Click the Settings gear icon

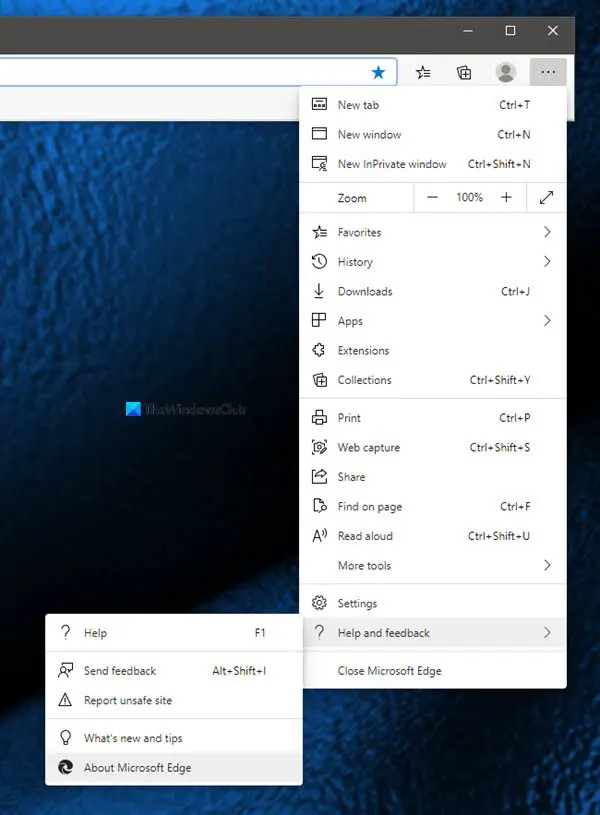click(319, 603)
